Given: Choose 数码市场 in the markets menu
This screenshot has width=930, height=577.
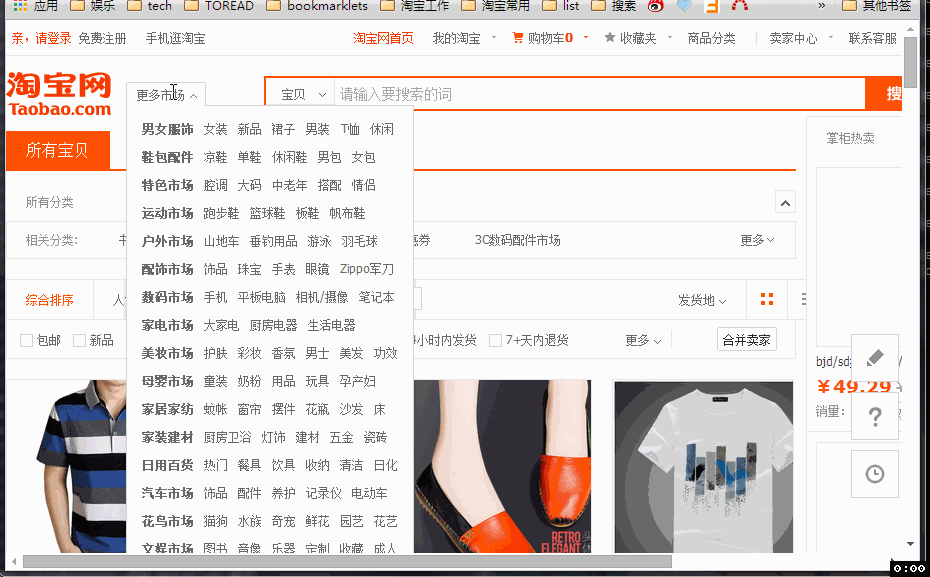Looking at the screenshot, I should 167,297.
